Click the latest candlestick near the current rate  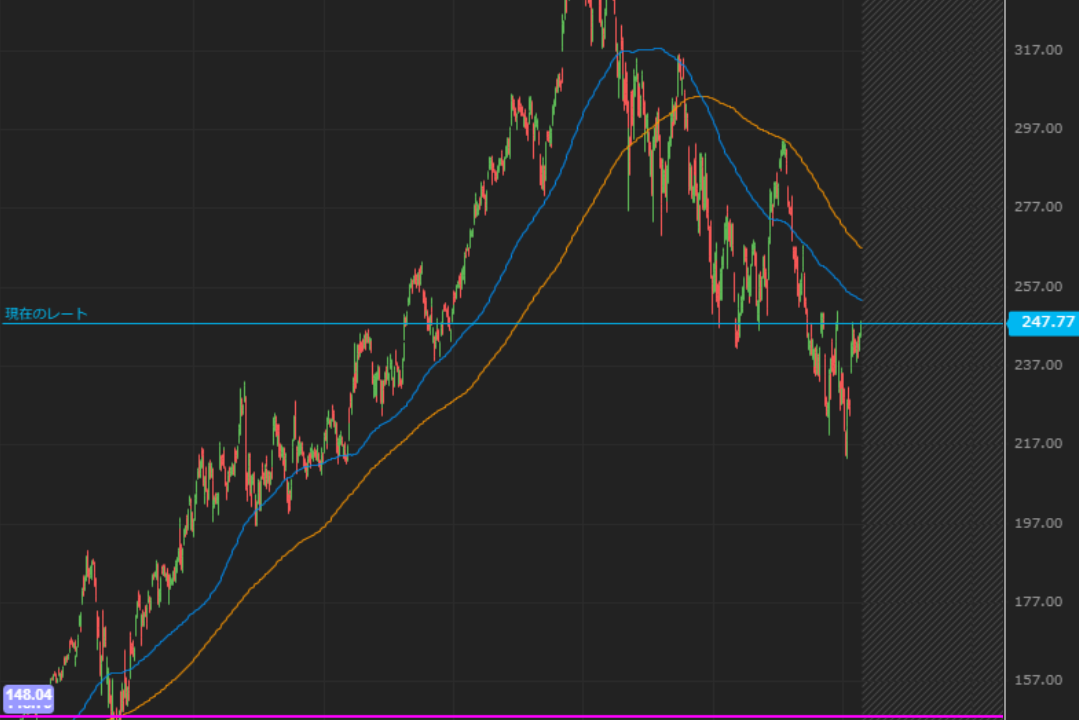tap(859, 335)
